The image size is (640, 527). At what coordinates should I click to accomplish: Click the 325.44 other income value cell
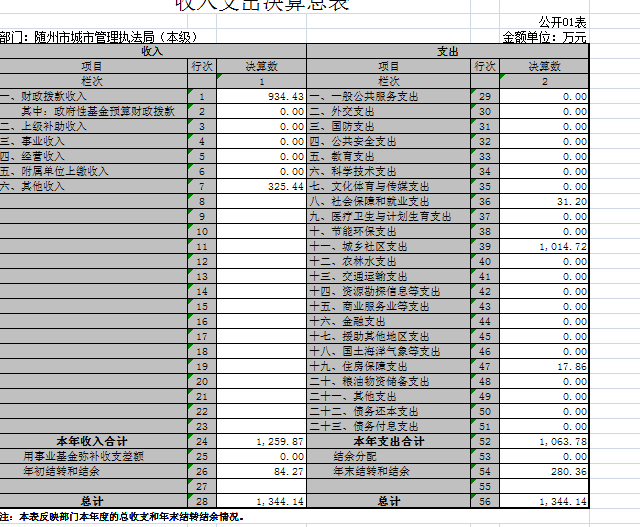[261, 187]
